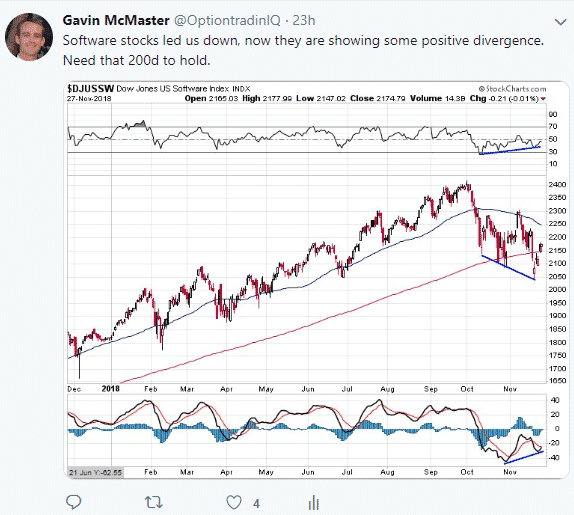Viewport: 574px width, 515px height.
Task: Click the red down arrow beside Chg
Action: click(543, 99)
